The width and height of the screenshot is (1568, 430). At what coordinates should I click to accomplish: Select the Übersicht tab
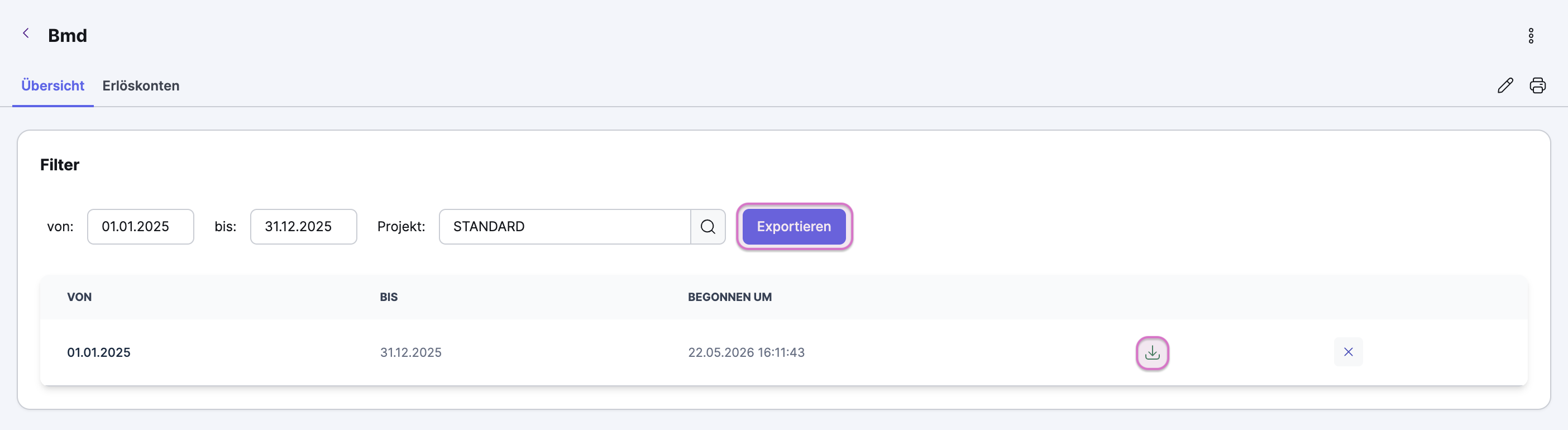[x=53, y=86]
